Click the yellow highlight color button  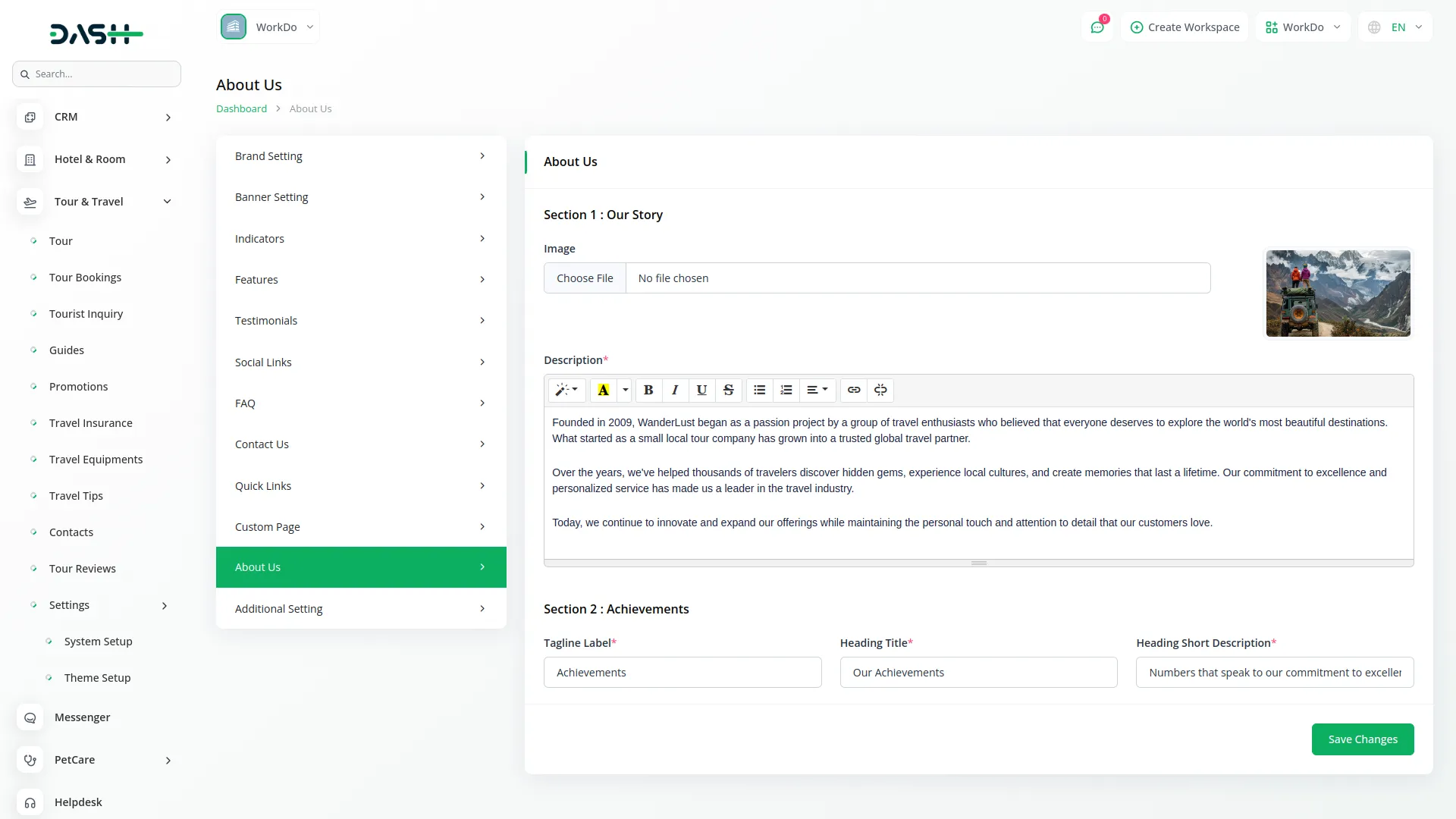pos(604,390)
